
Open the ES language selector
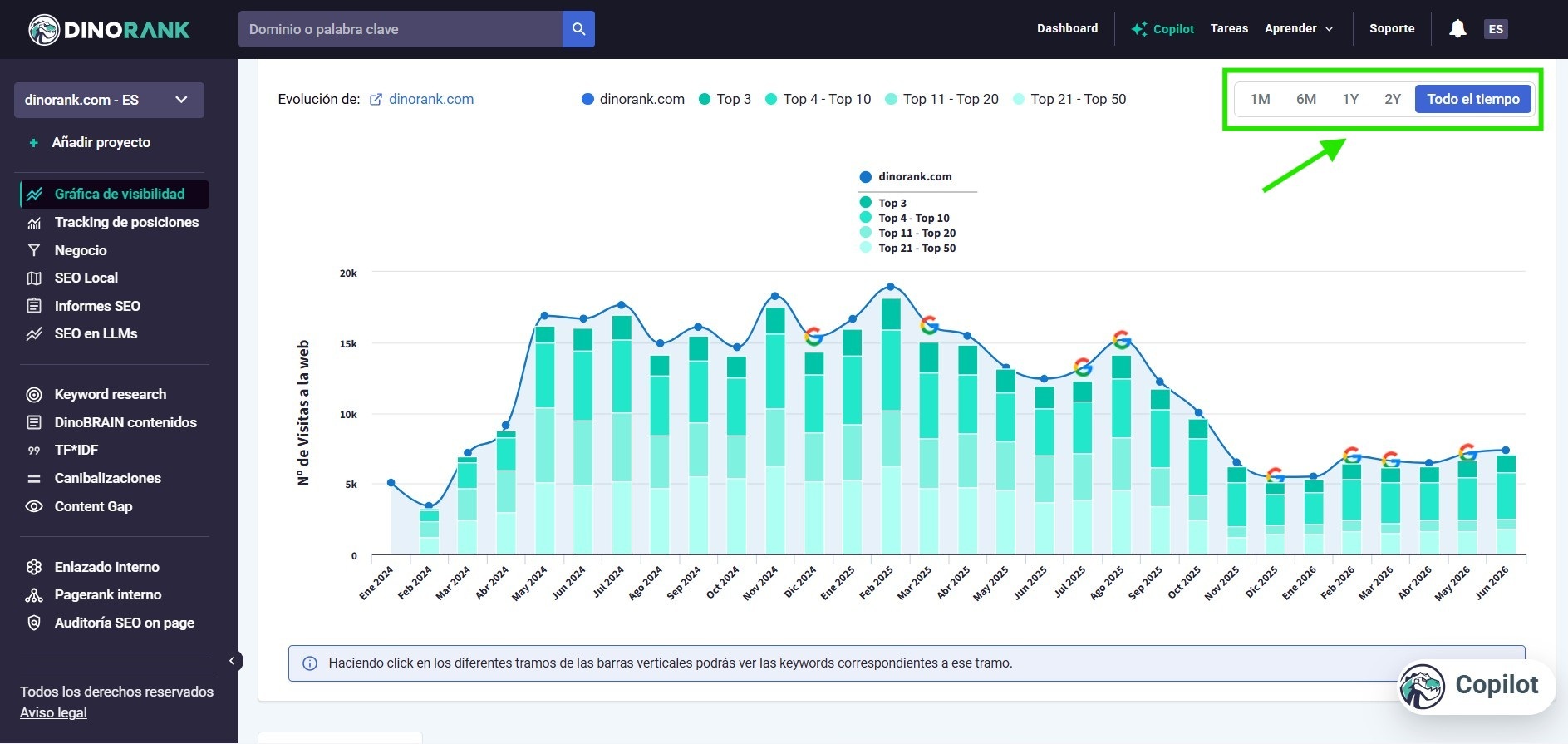click(1496, 29)
